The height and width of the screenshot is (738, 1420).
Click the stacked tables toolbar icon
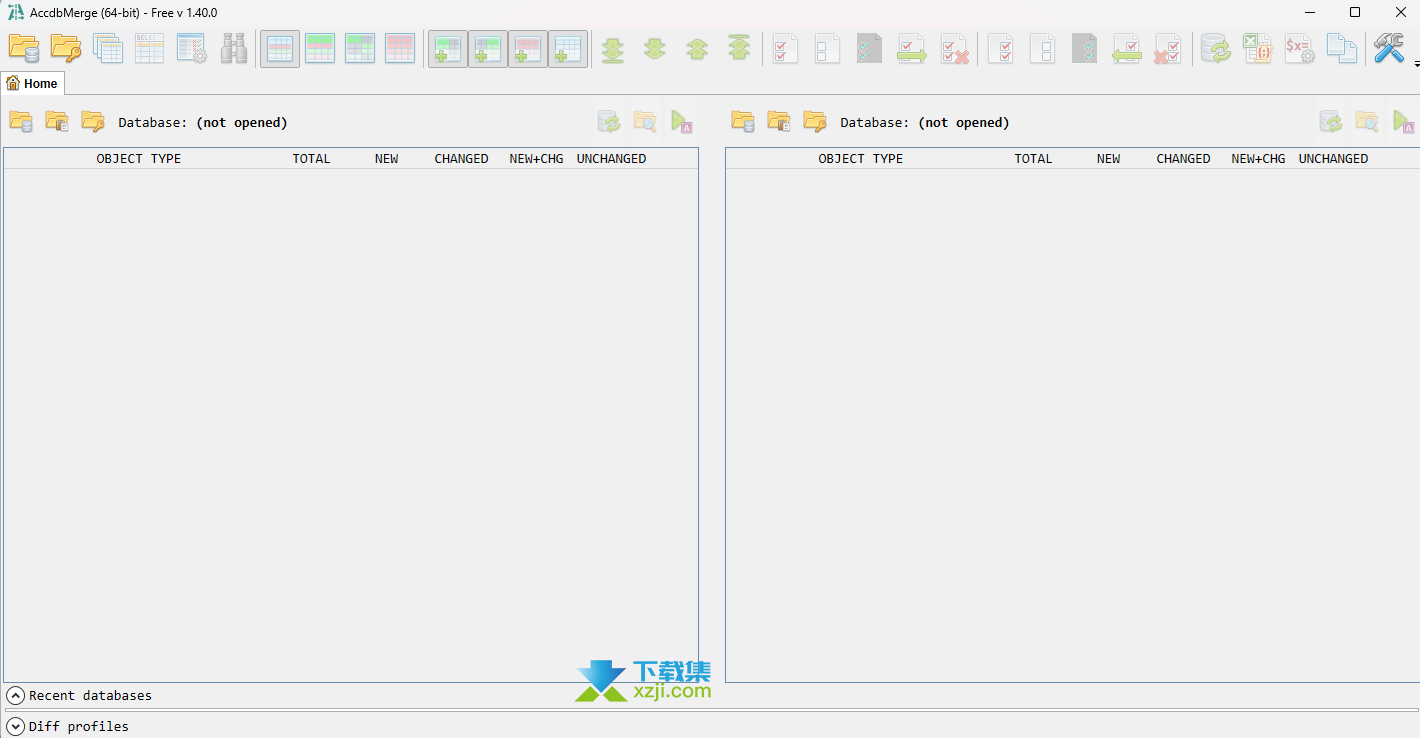(108, 48)
